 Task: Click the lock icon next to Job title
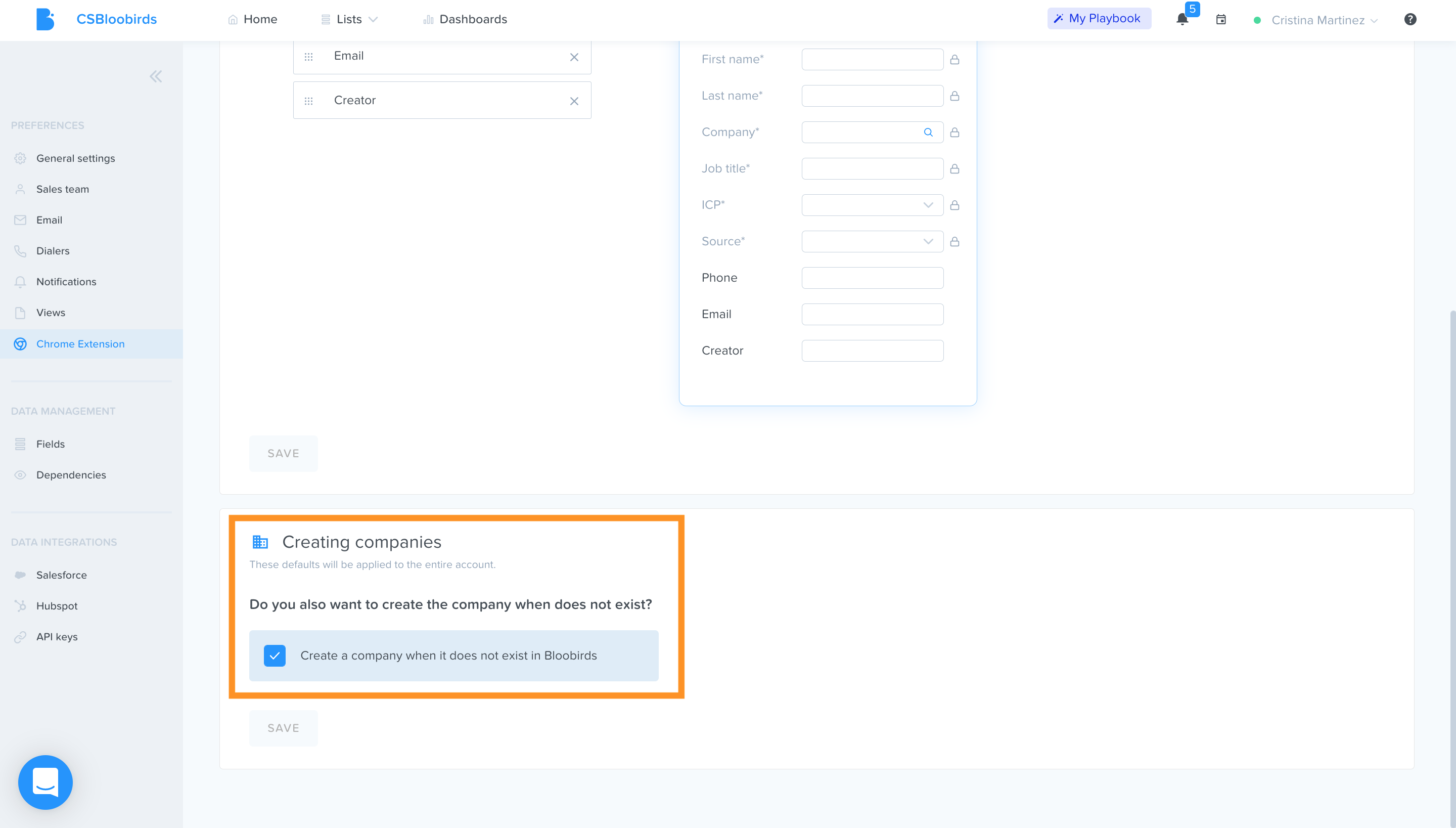[955, 169]
